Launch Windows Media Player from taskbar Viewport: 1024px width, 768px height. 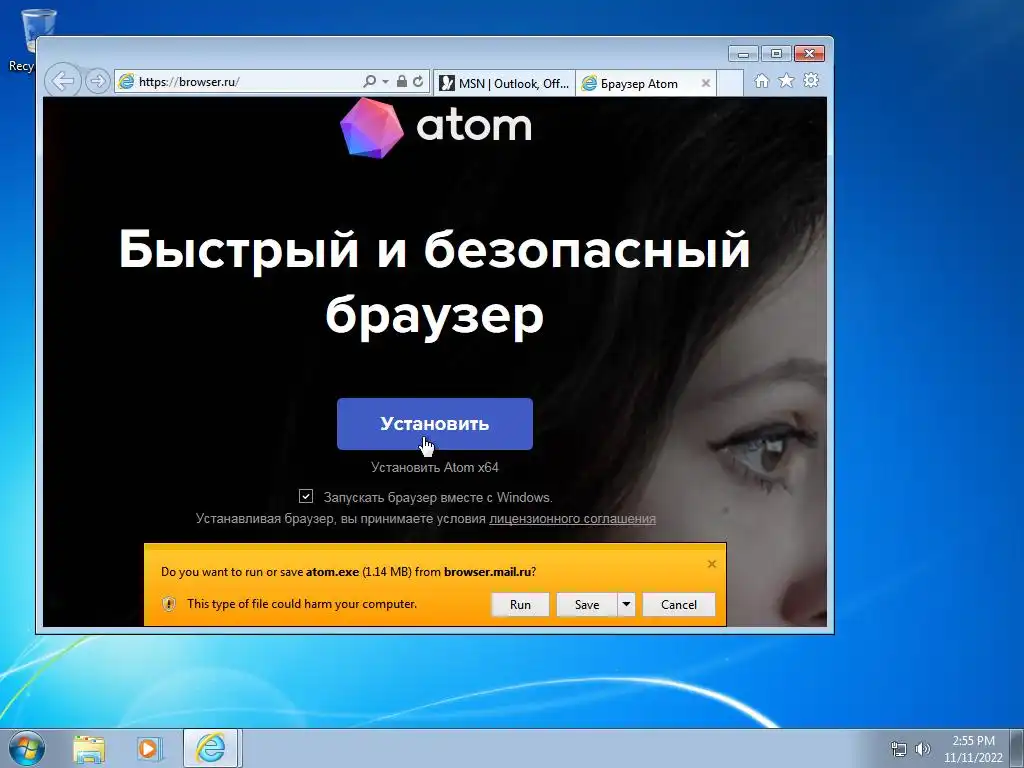click(149, 749)
